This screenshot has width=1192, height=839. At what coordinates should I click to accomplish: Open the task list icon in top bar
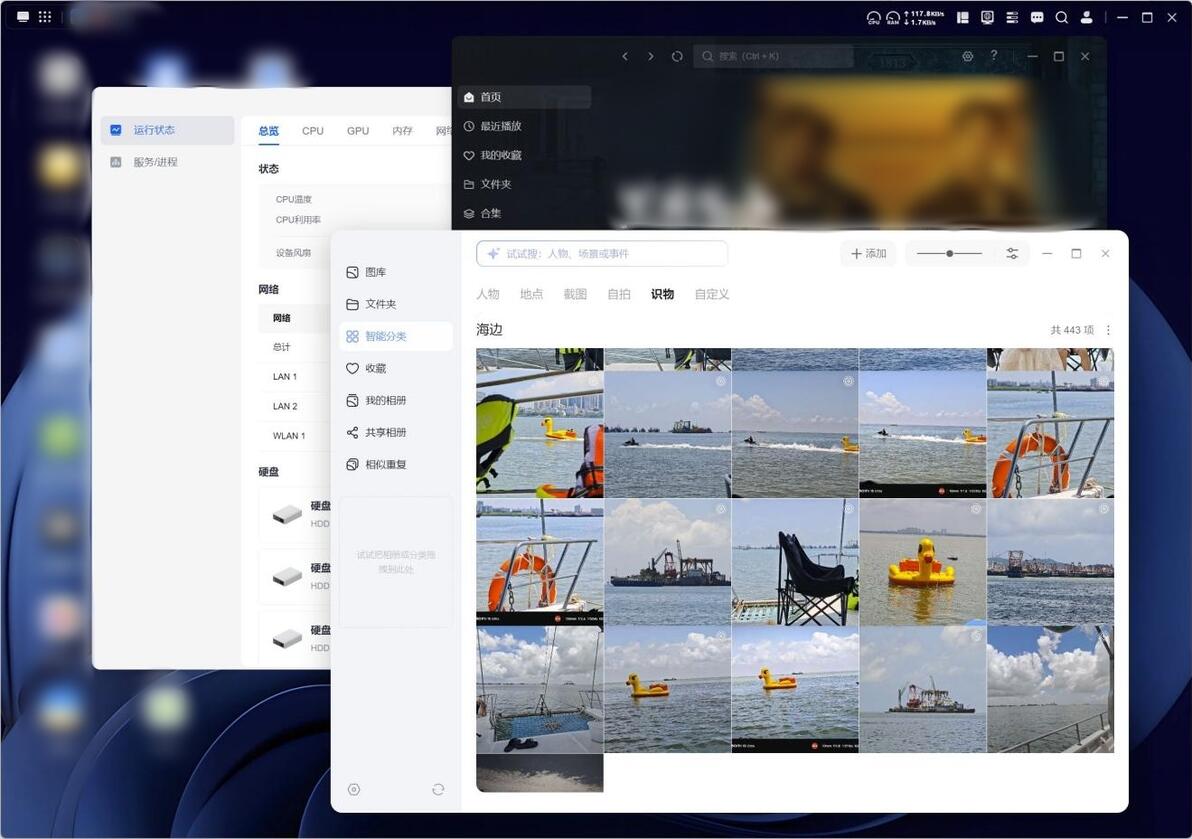tap(1012, 17)
